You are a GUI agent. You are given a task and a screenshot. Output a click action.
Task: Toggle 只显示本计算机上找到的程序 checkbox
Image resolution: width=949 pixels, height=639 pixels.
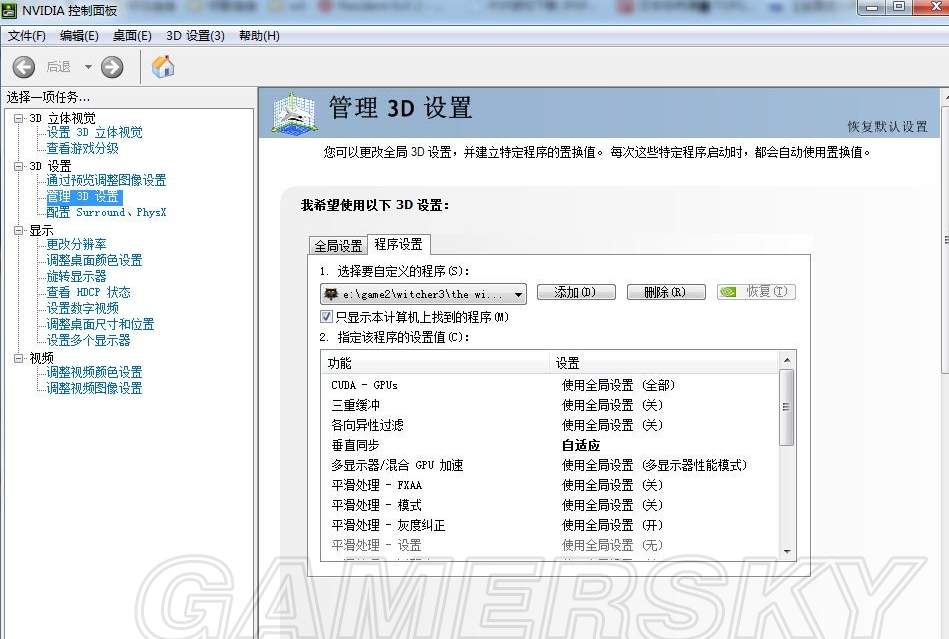tap(326, 316)
